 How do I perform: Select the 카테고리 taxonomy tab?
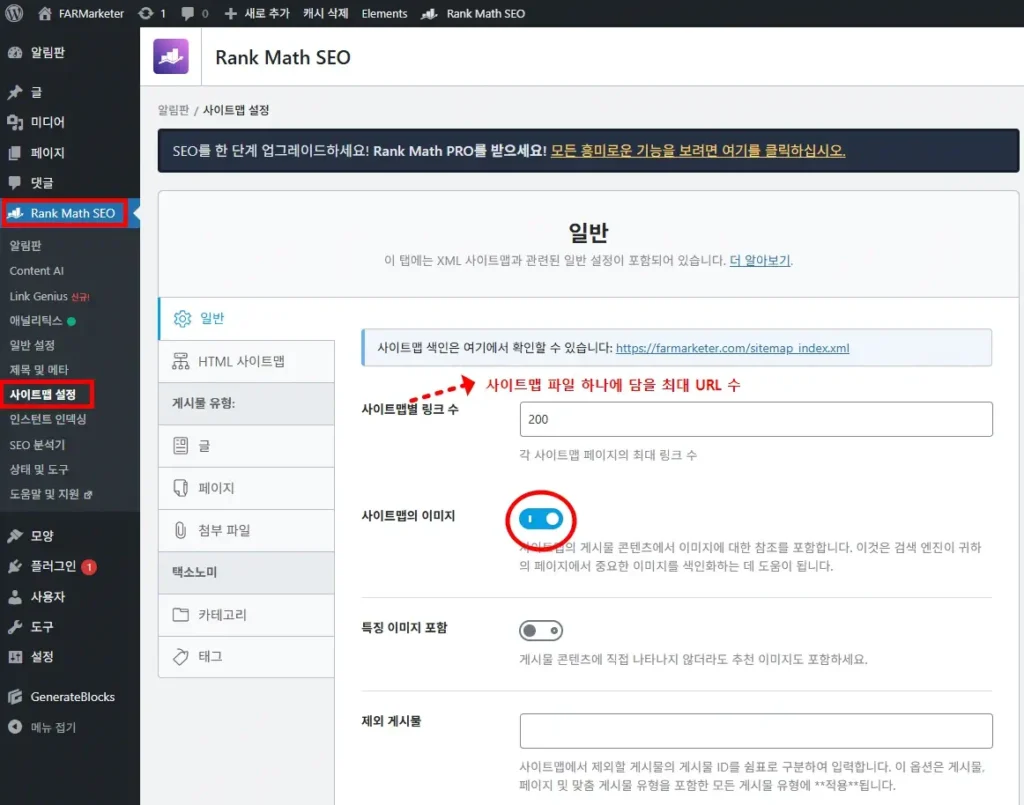[223, 614]
